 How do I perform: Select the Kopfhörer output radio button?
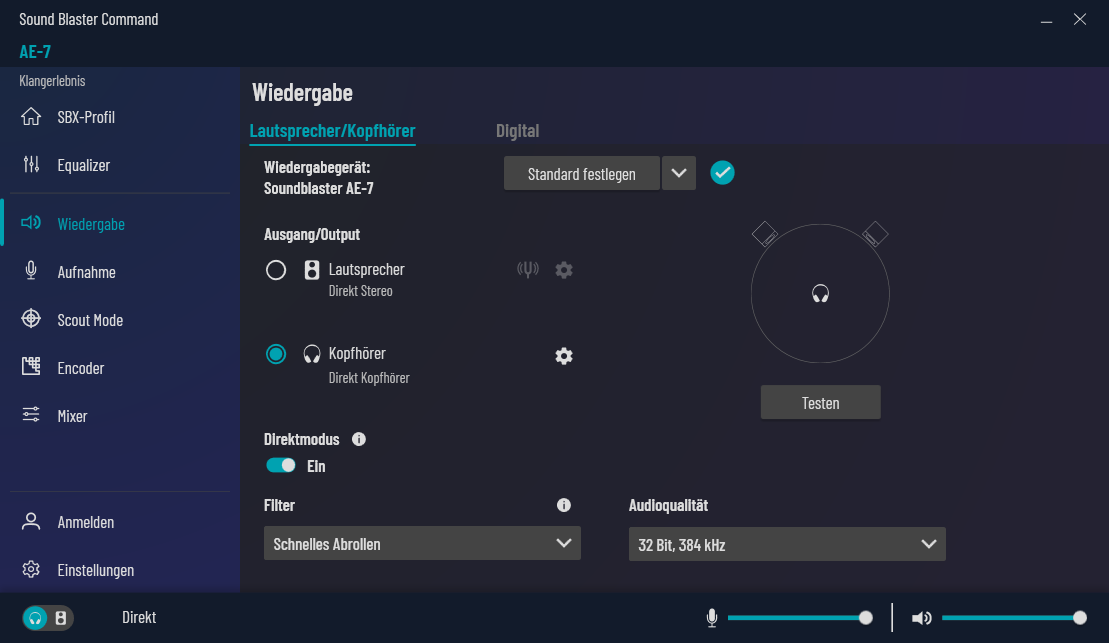click(x=276, y=353)
